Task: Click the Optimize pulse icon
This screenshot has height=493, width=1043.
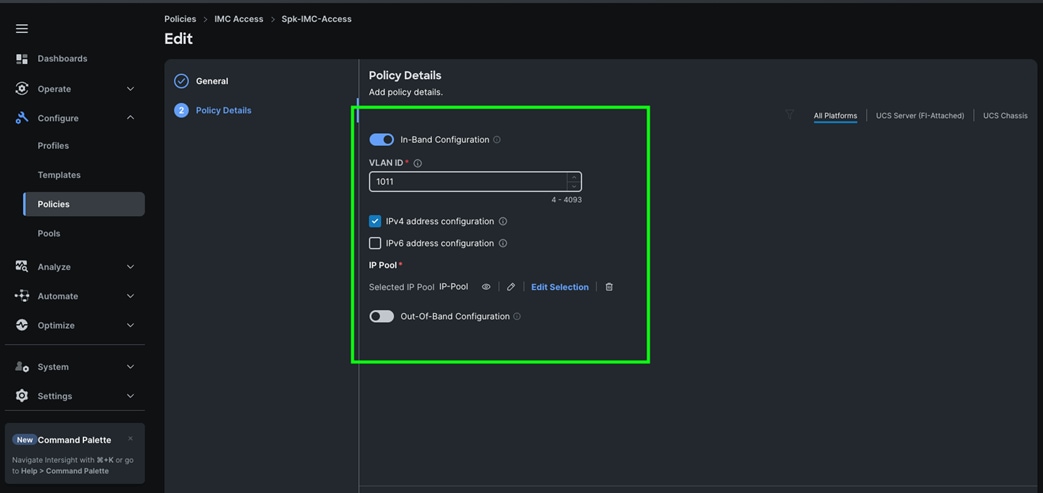Action: pyautogui.click(x=22, y=325)
